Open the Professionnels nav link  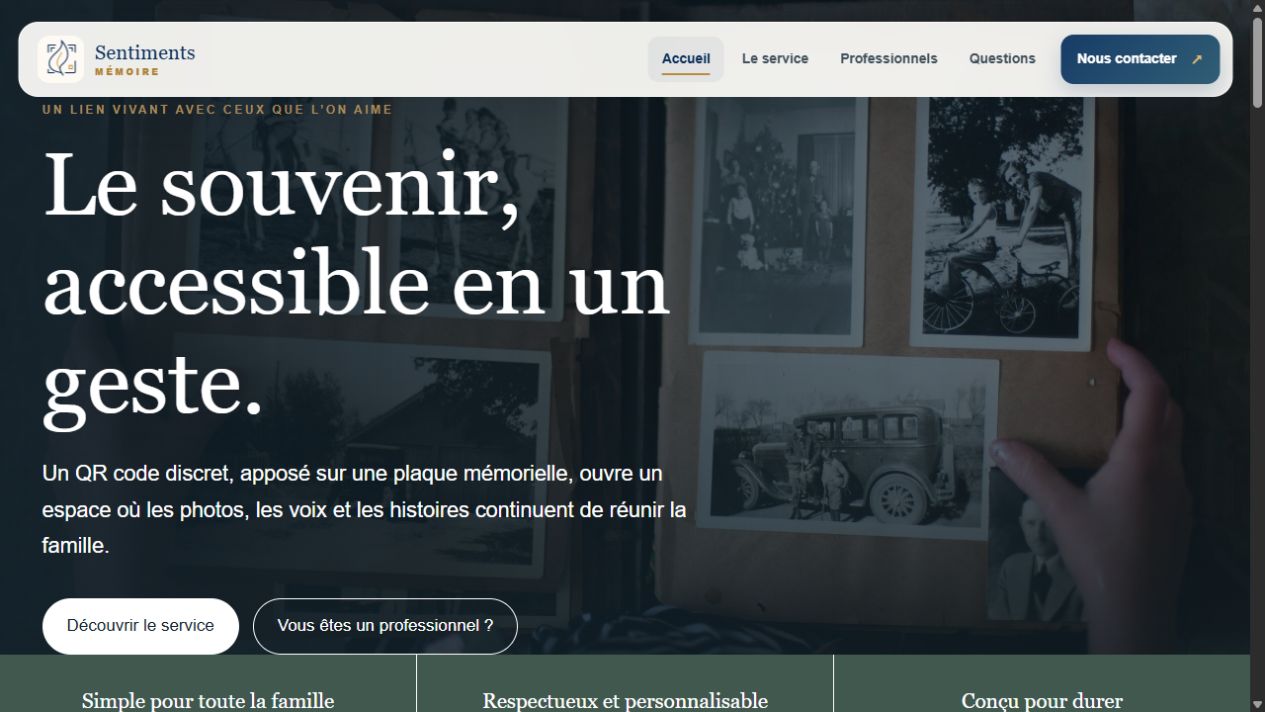889,59
